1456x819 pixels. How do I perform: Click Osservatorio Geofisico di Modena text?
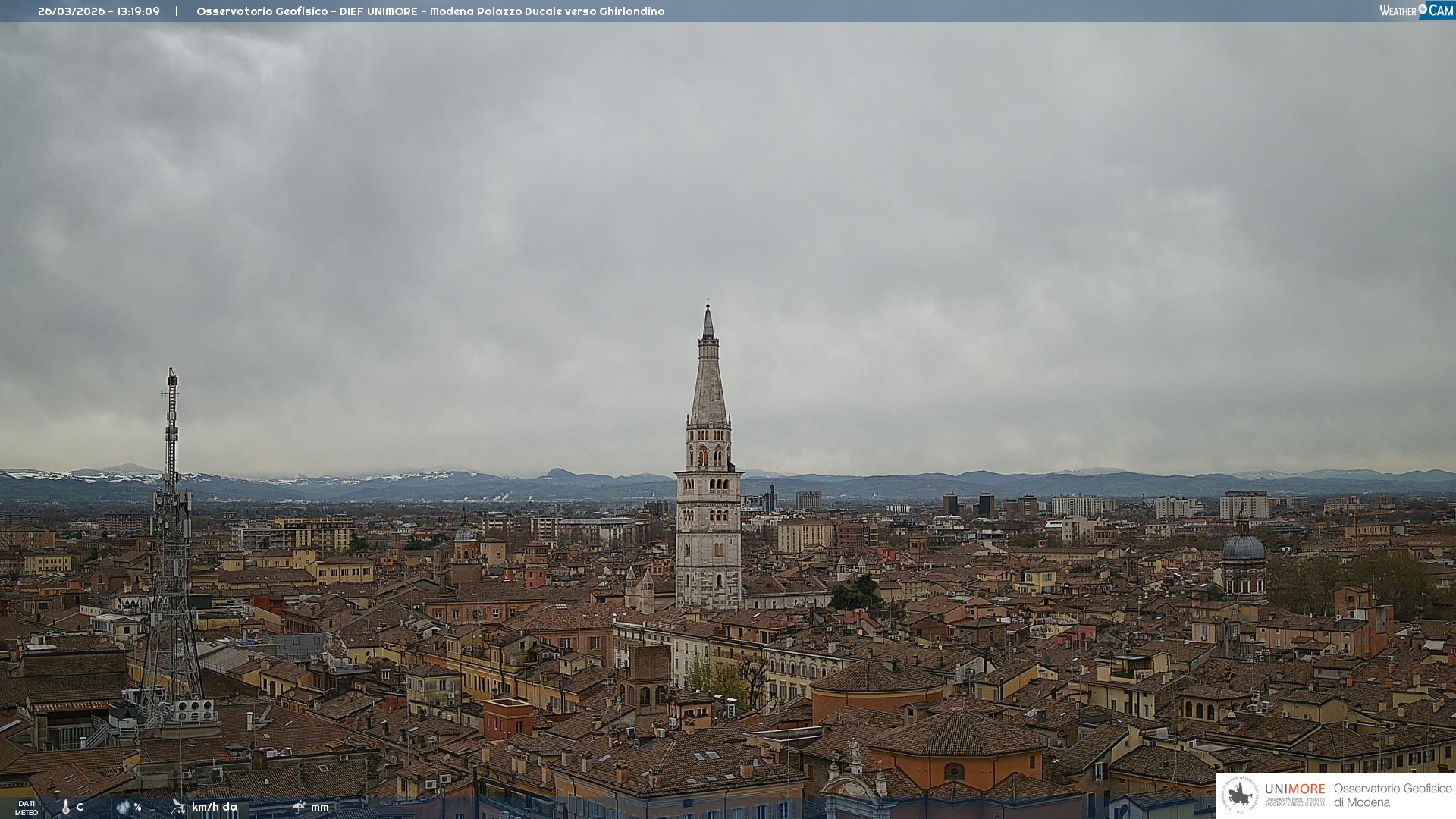[1392, 795]
